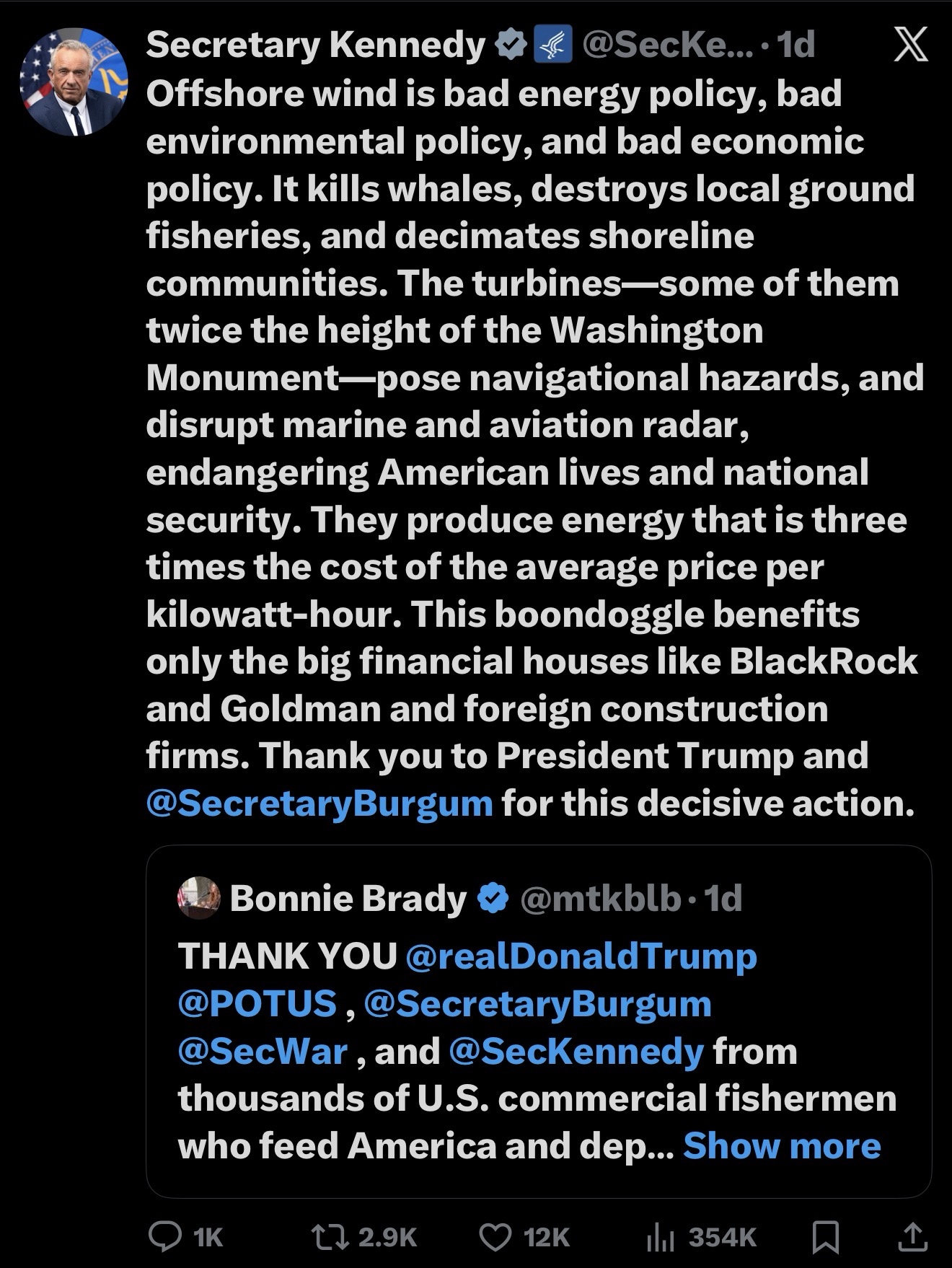Open the @SecretaryBurgum mention in main post

[319, 803]
